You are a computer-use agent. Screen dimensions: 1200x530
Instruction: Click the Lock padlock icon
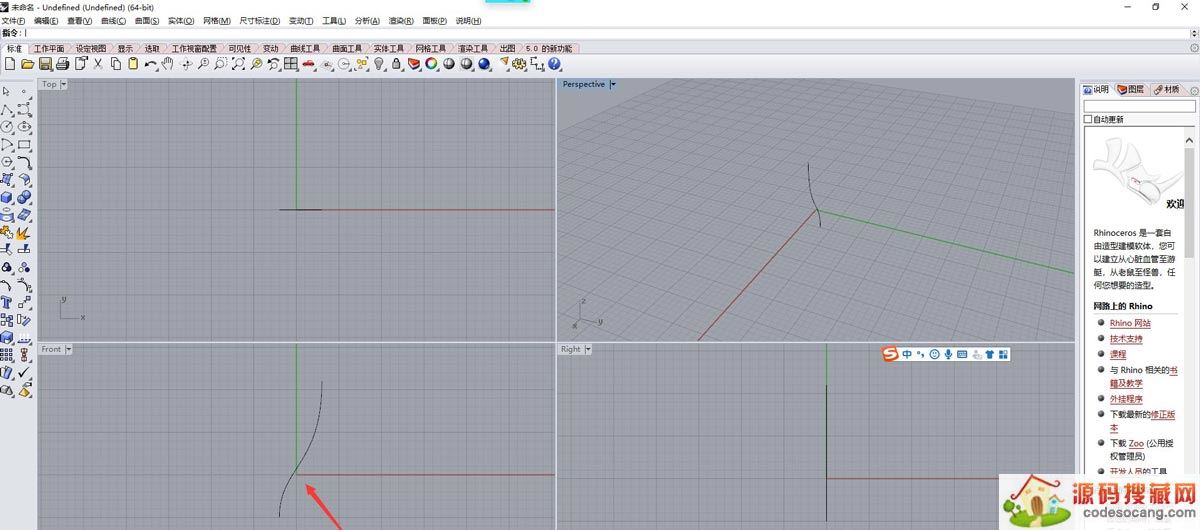(x=396, y=64)
